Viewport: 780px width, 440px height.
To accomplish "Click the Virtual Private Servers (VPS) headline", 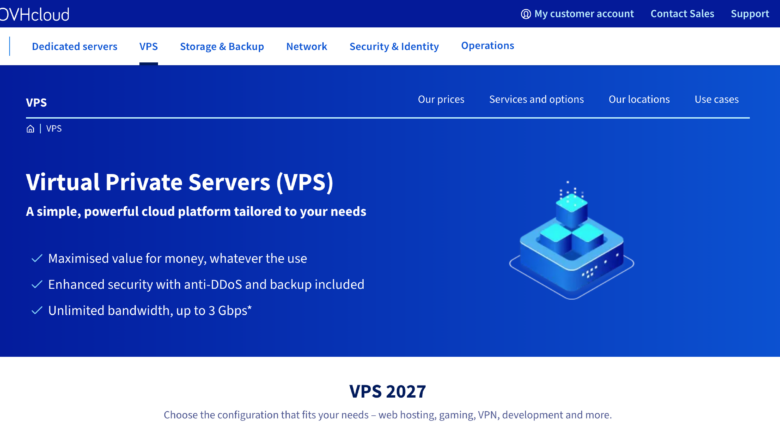I will click(x=180, y=182).
